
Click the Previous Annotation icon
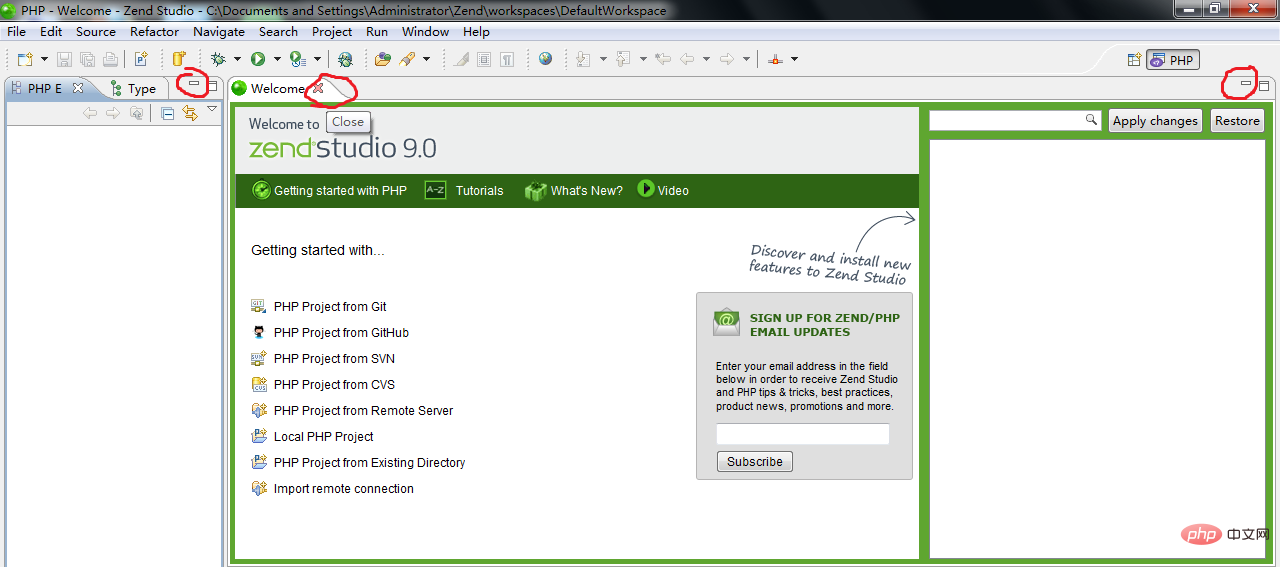[x=623, y=60]
